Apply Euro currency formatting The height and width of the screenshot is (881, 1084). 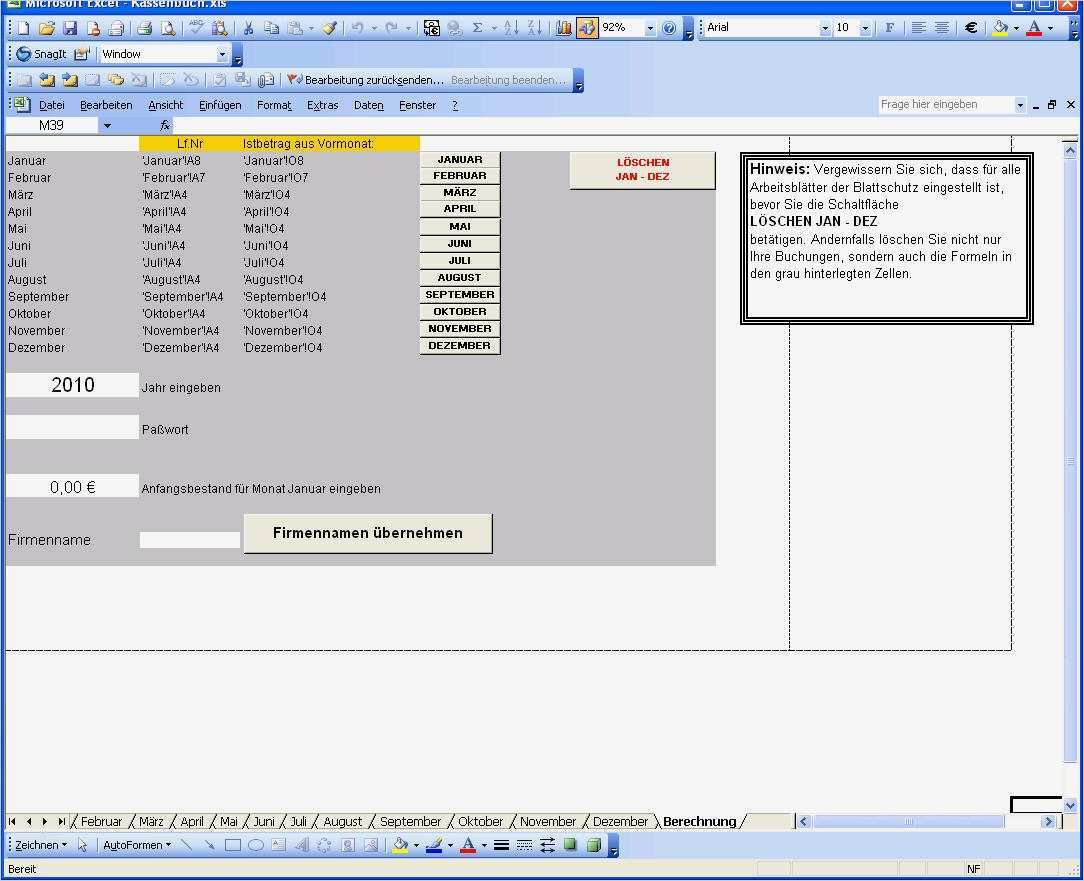970,27
